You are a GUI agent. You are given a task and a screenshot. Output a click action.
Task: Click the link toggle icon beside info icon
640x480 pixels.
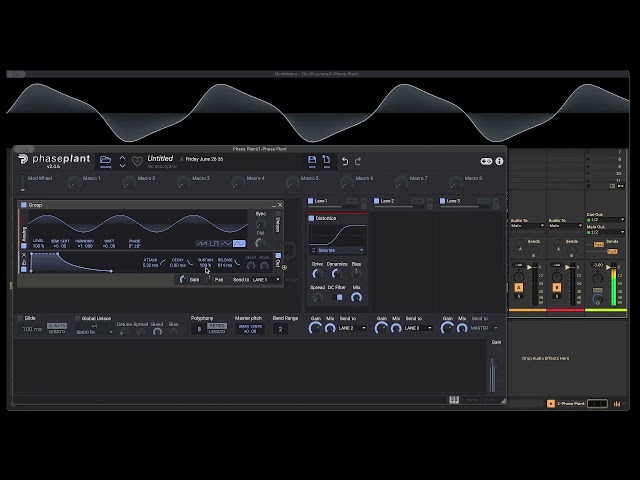point(486,161)
